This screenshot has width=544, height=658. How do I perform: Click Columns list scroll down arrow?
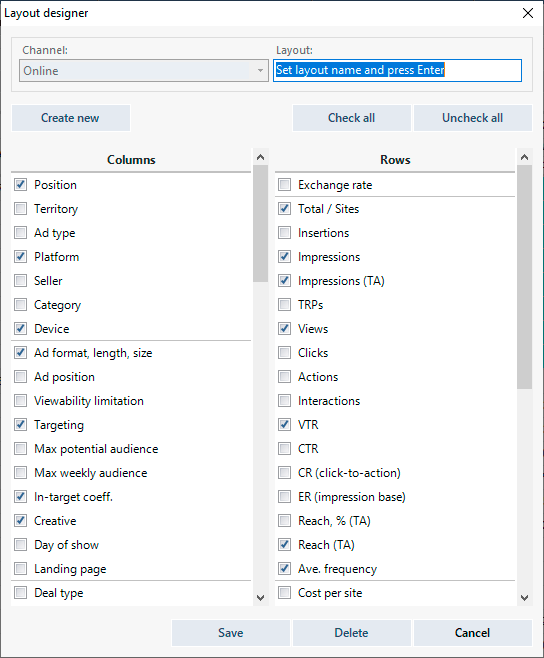(x=260, y=598)
